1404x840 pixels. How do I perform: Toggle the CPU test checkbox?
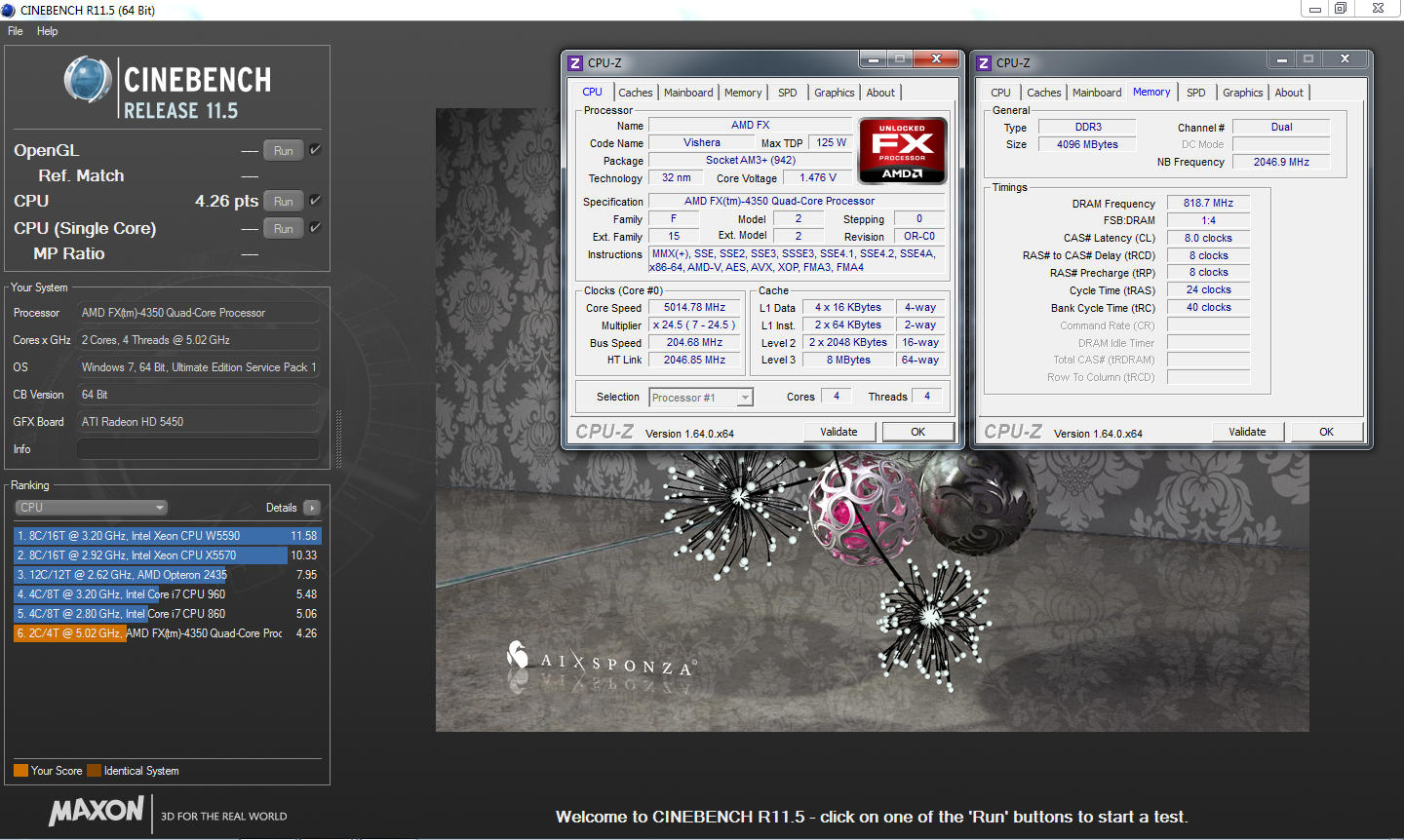[315, 201]
